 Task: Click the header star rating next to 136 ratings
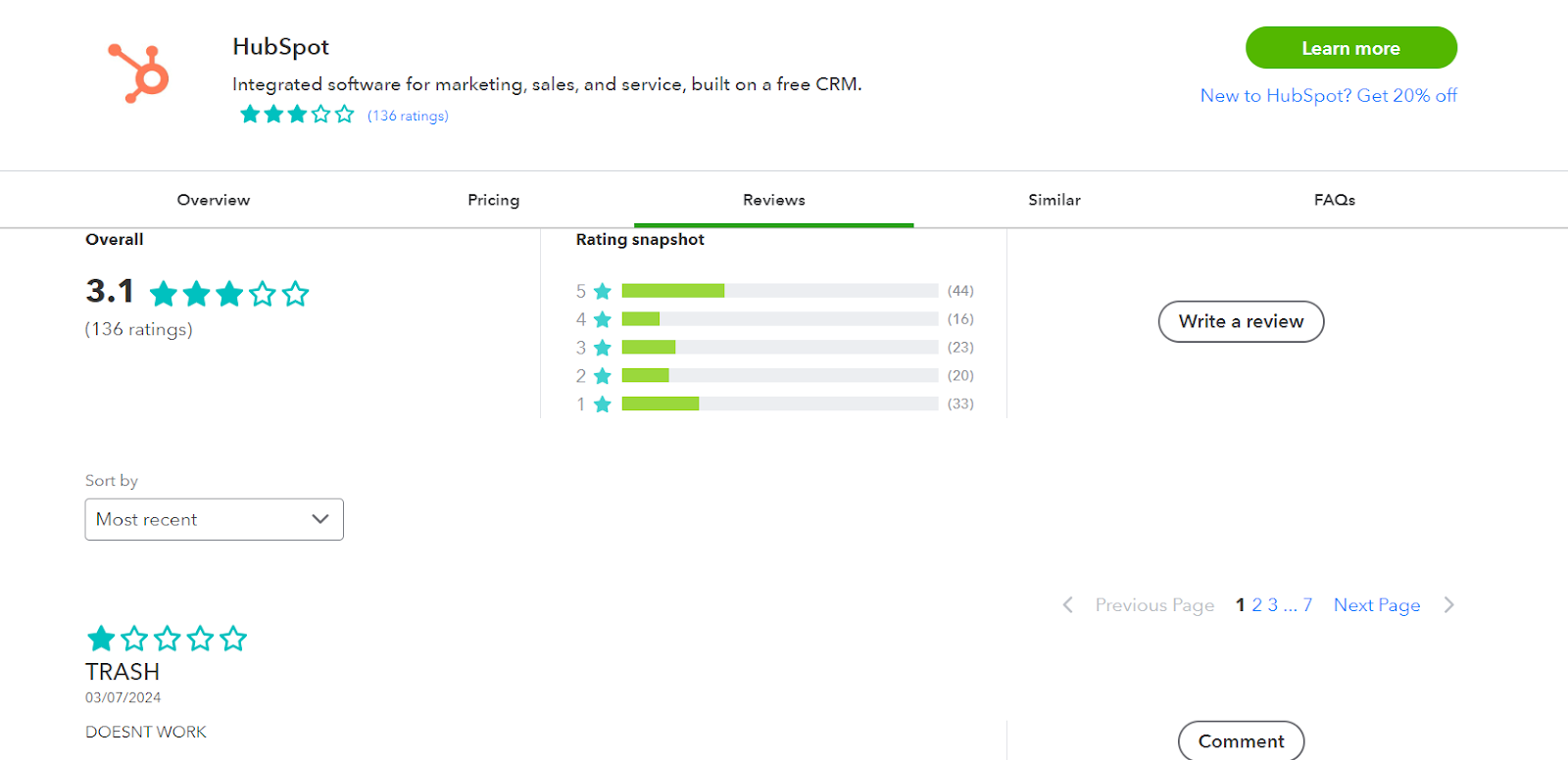coord(297,115)
